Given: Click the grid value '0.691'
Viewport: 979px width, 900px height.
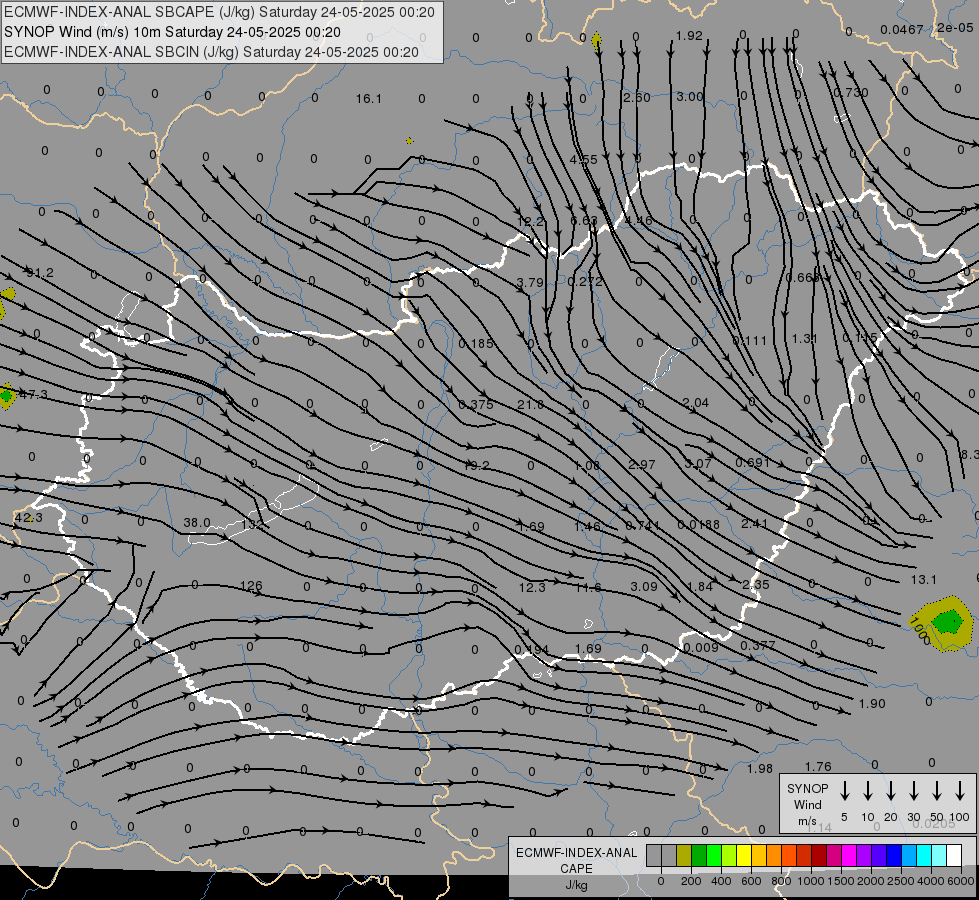Looking at the screenshot, I should 752,463.
